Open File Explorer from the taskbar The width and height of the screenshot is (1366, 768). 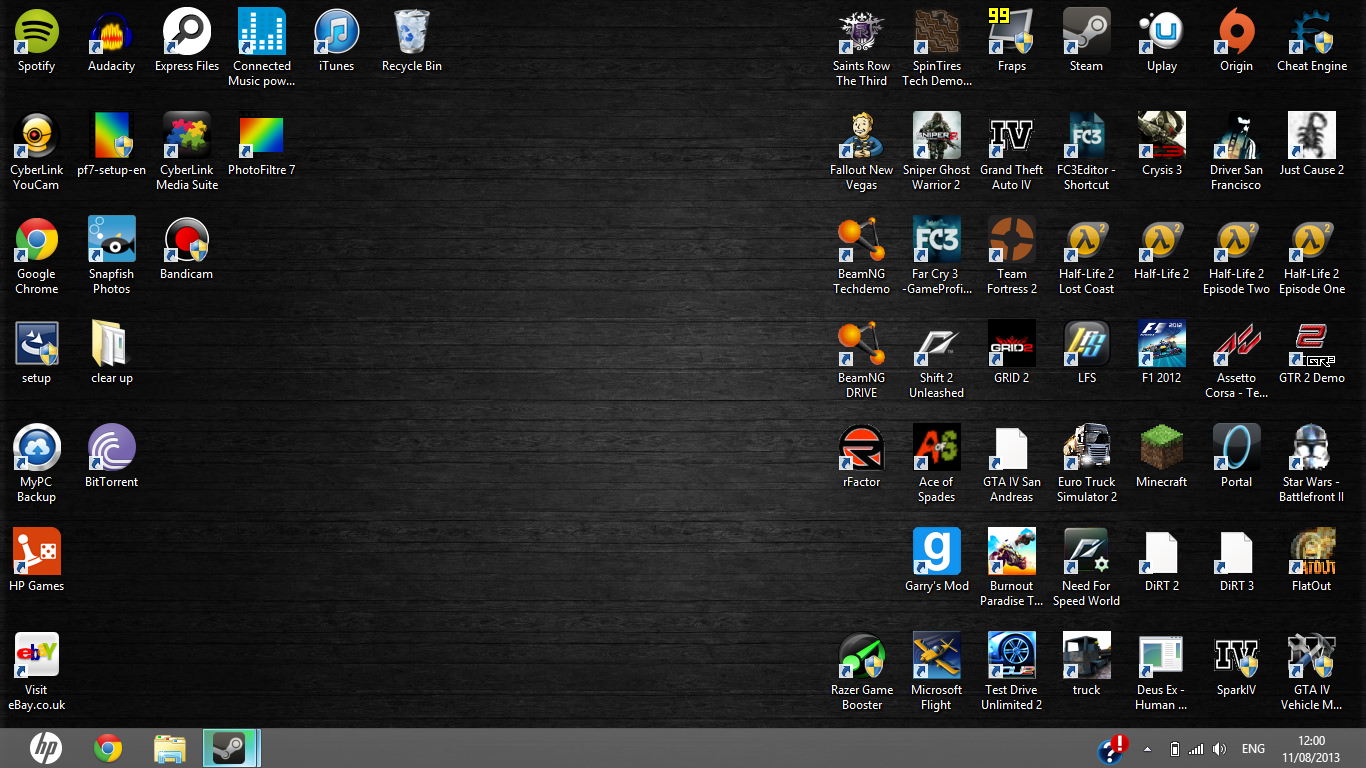tap(170, 748)
